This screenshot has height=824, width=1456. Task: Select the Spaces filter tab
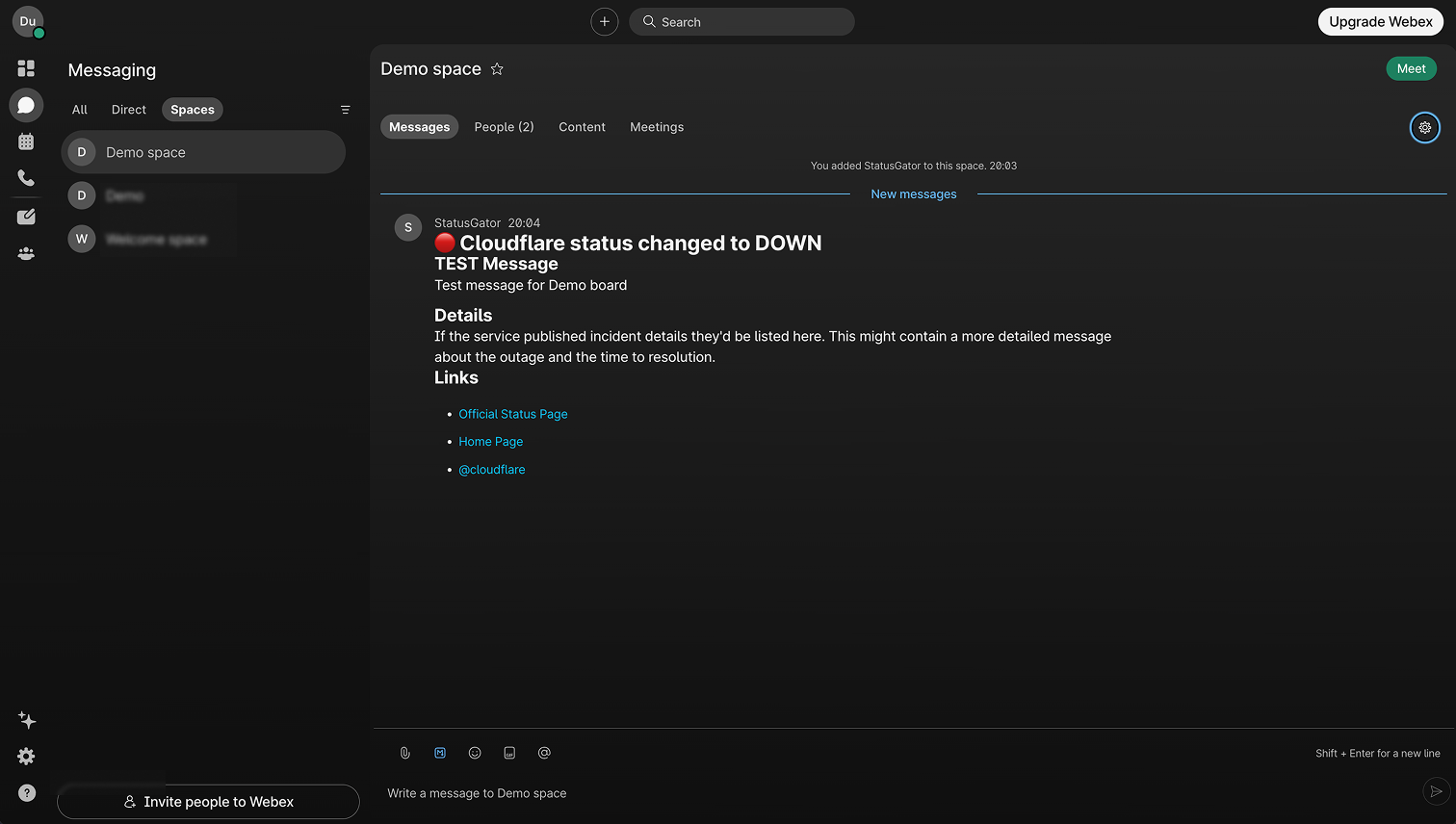(x=193, y=110)
